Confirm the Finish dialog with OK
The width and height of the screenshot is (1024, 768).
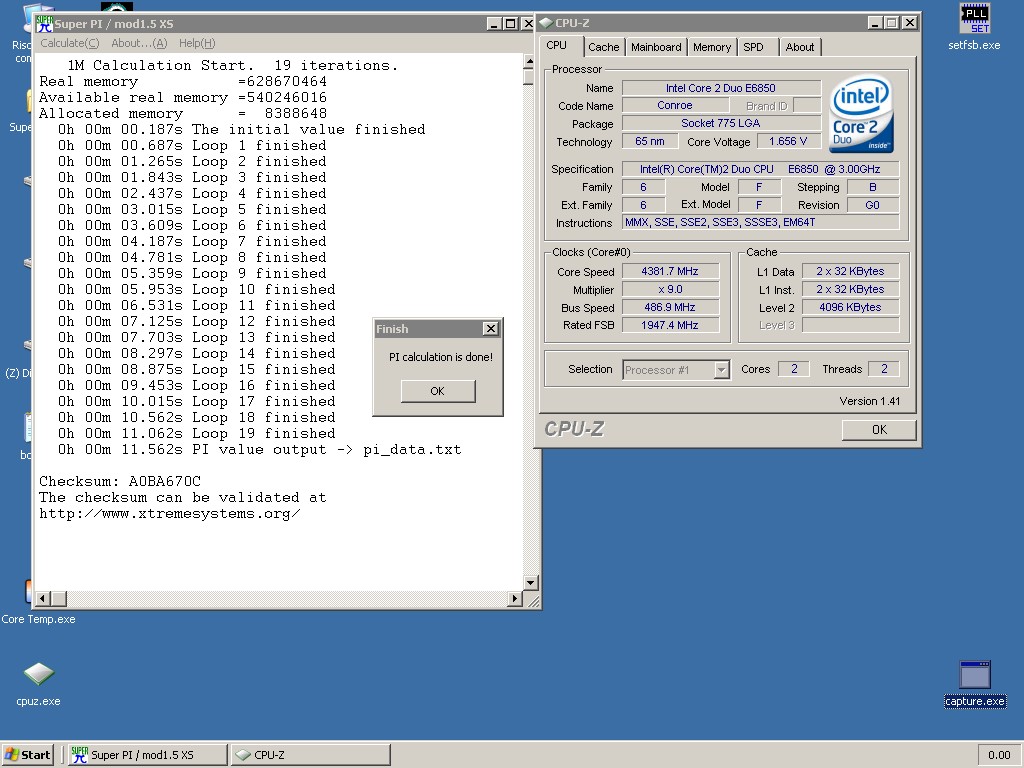point(438,391)
